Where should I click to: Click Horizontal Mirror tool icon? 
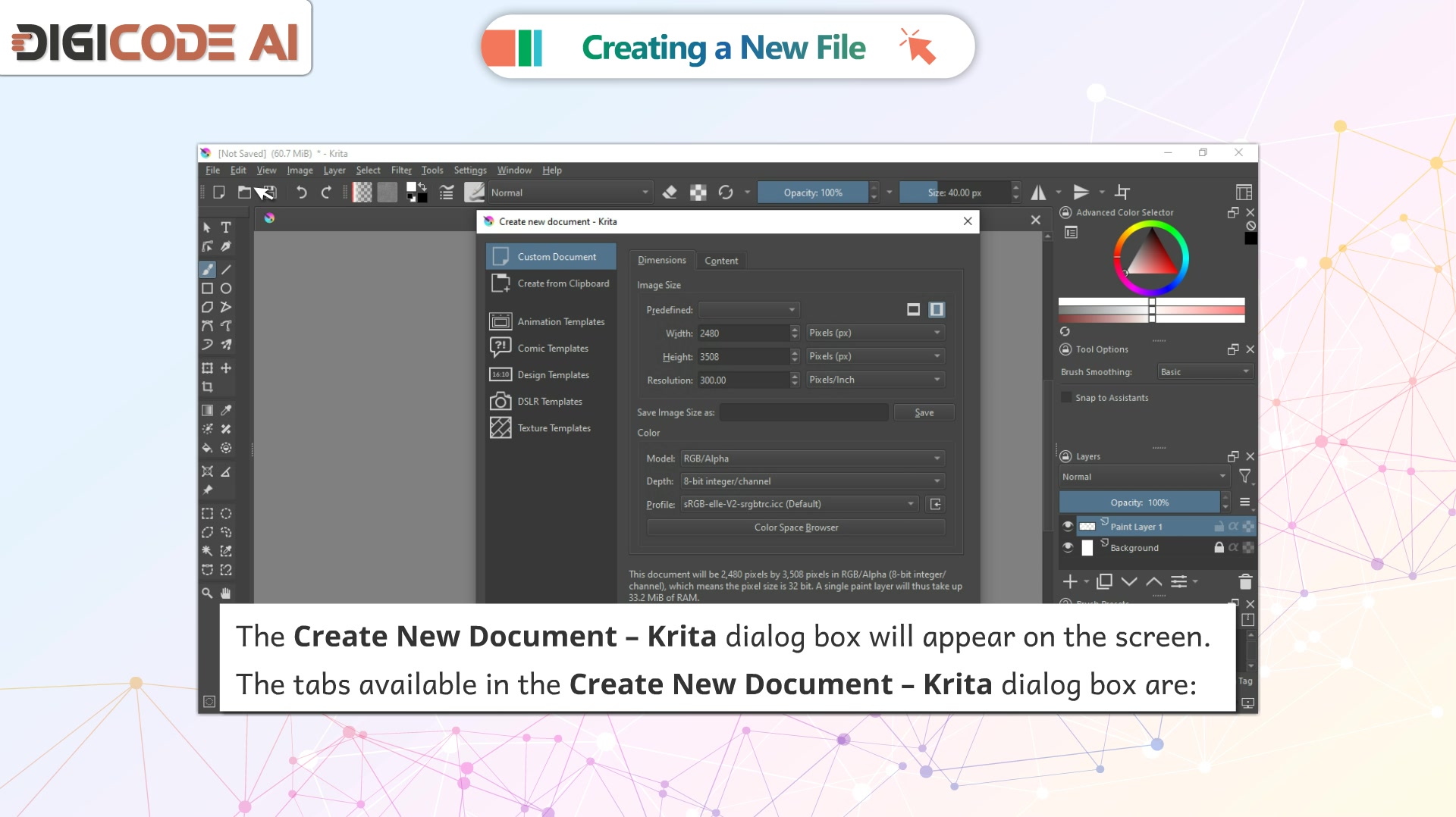pos(1038,193)
